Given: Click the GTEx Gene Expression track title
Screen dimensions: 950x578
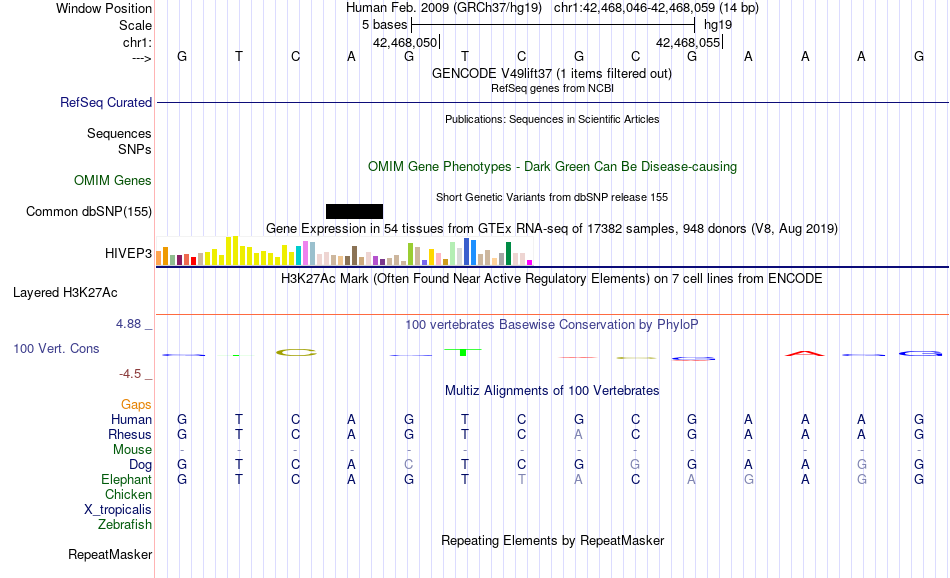Looking at the screenshot, I should (x=552, y=228).
